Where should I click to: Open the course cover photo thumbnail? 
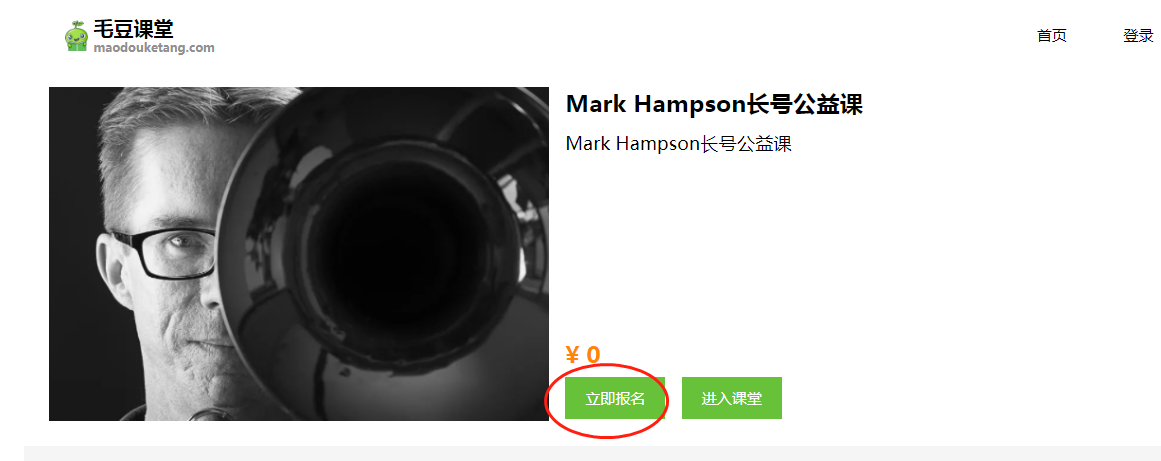coord(298,254)
